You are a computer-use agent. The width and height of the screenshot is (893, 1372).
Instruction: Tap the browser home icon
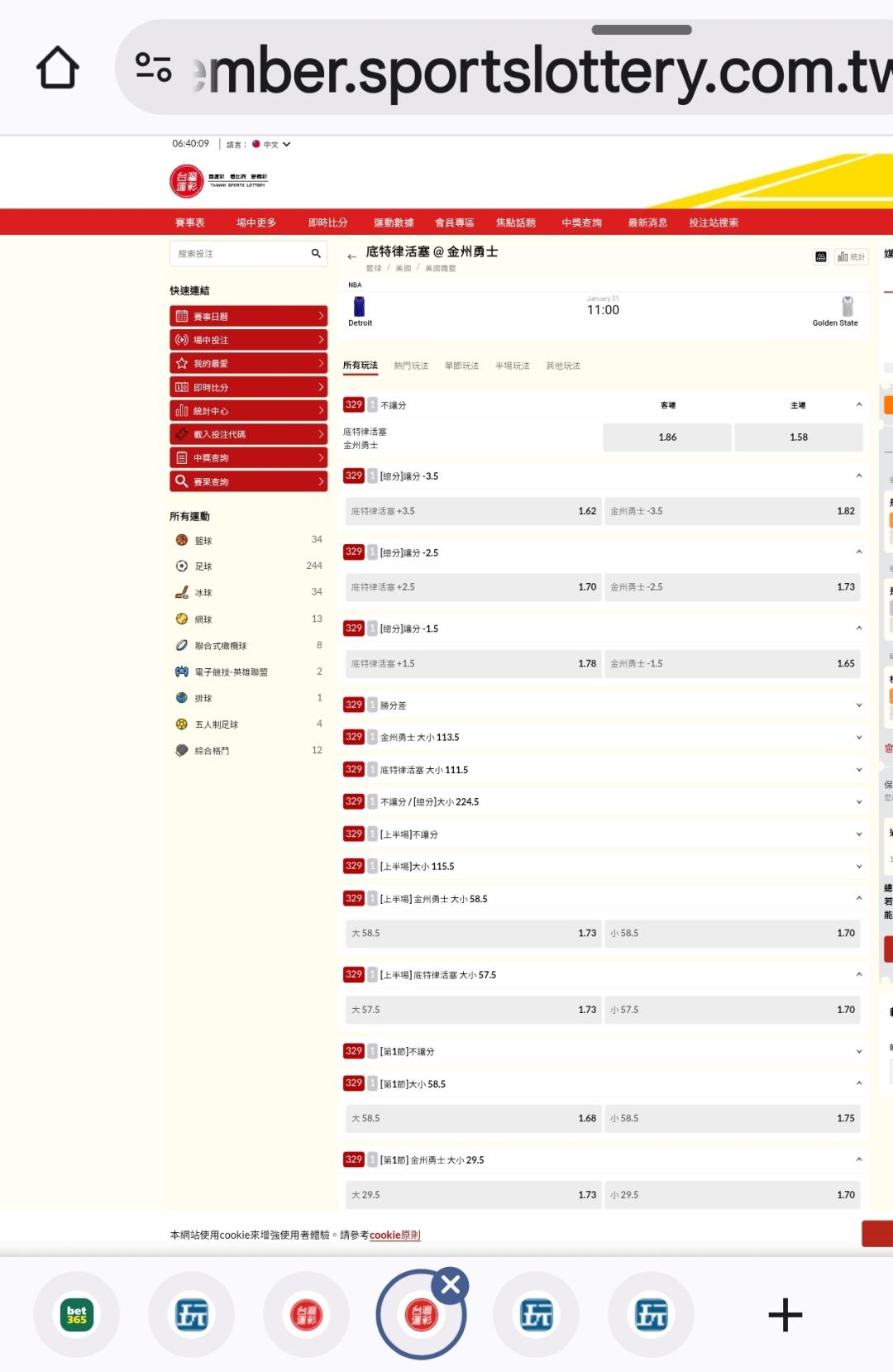click(58, 68)
